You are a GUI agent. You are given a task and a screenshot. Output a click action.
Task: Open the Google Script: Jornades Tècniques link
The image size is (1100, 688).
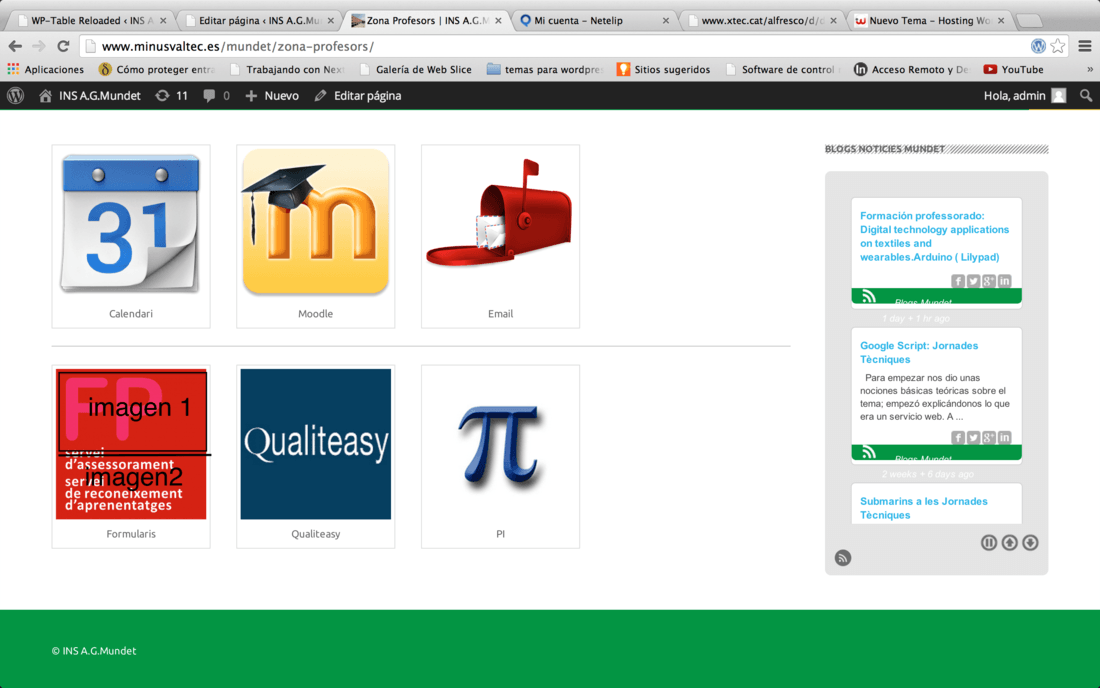[918, 352]
